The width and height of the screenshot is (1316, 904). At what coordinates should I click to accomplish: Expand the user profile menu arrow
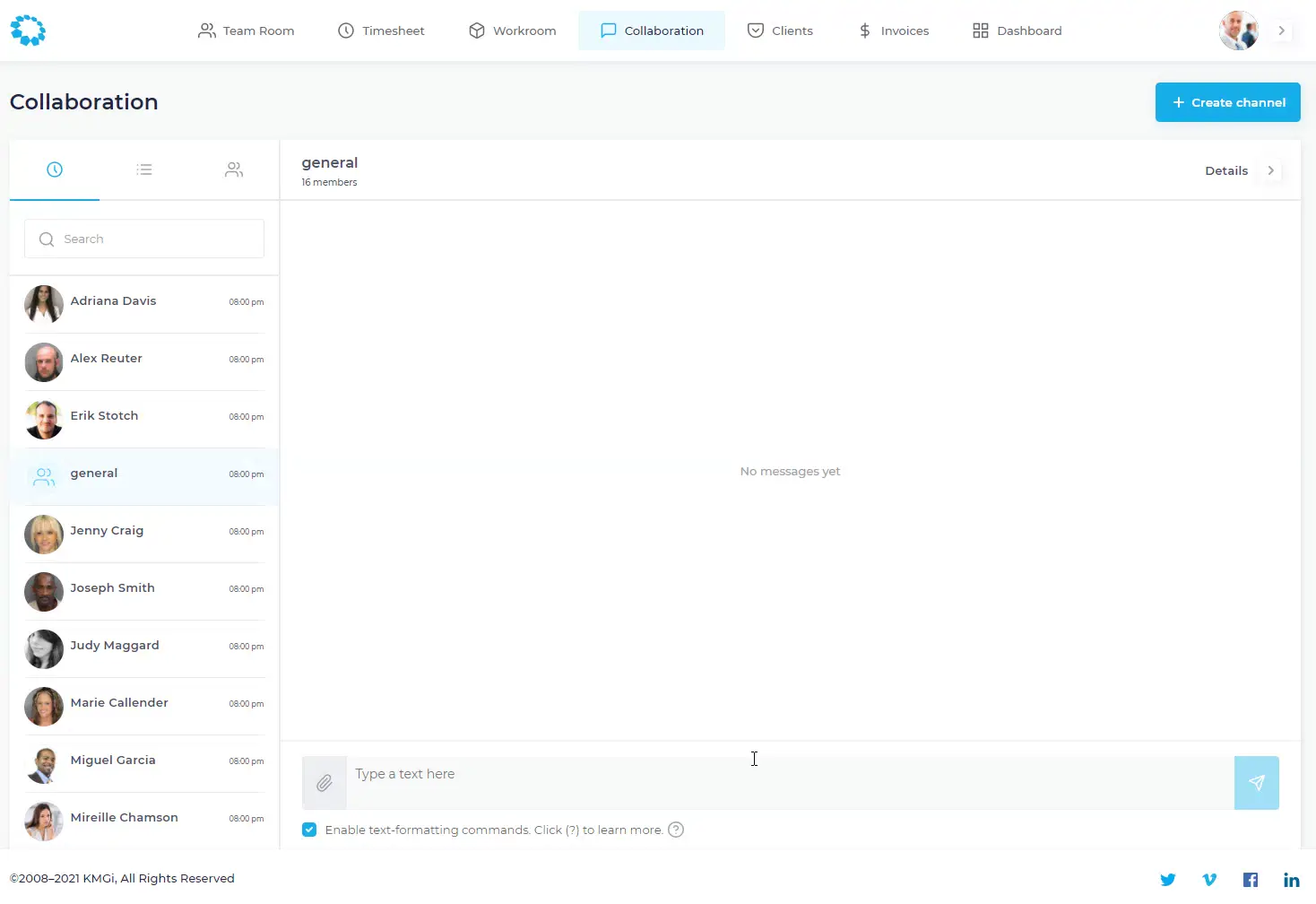coord(1281,30)
